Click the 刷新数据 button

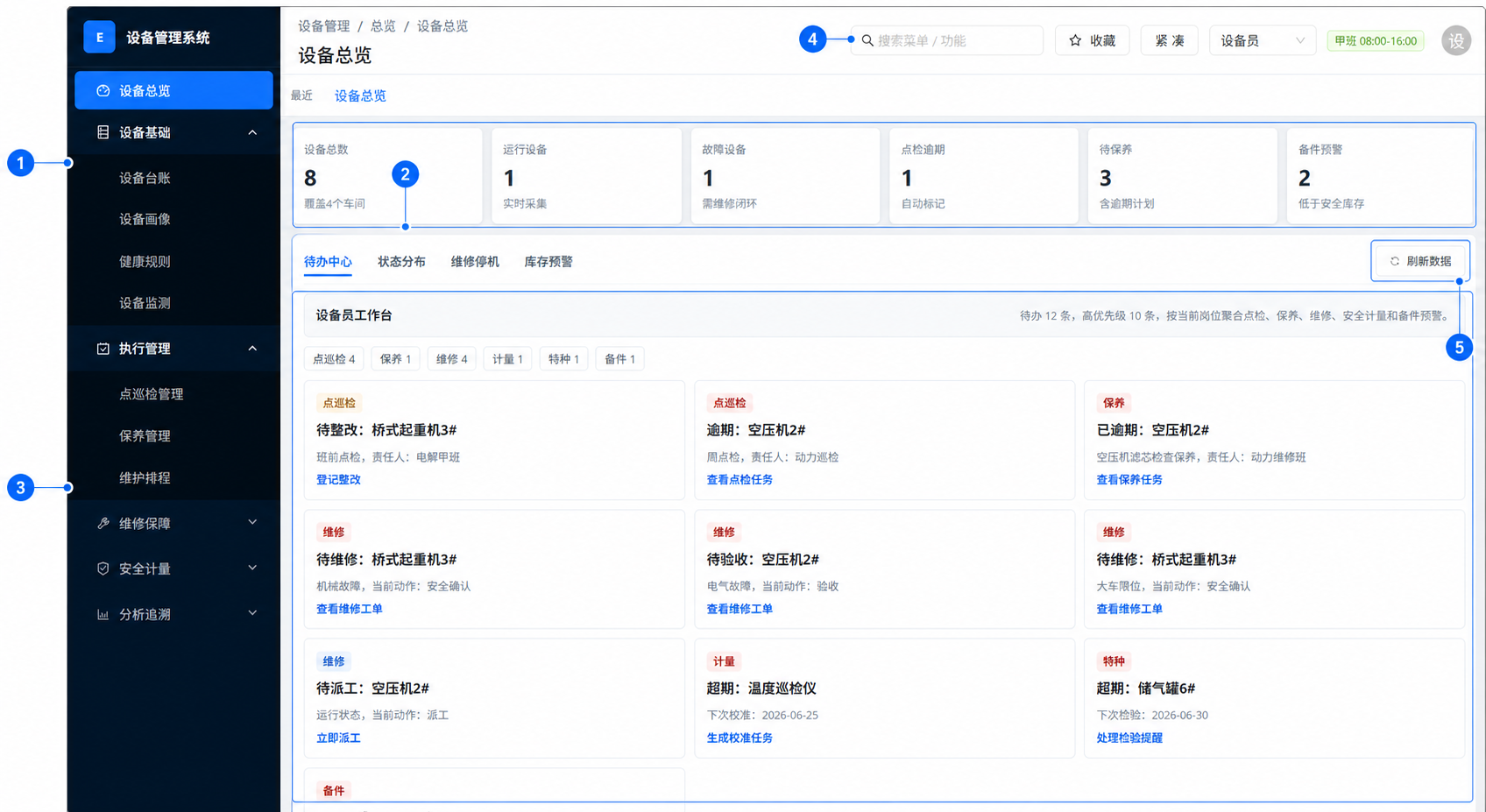(1420, 261)
